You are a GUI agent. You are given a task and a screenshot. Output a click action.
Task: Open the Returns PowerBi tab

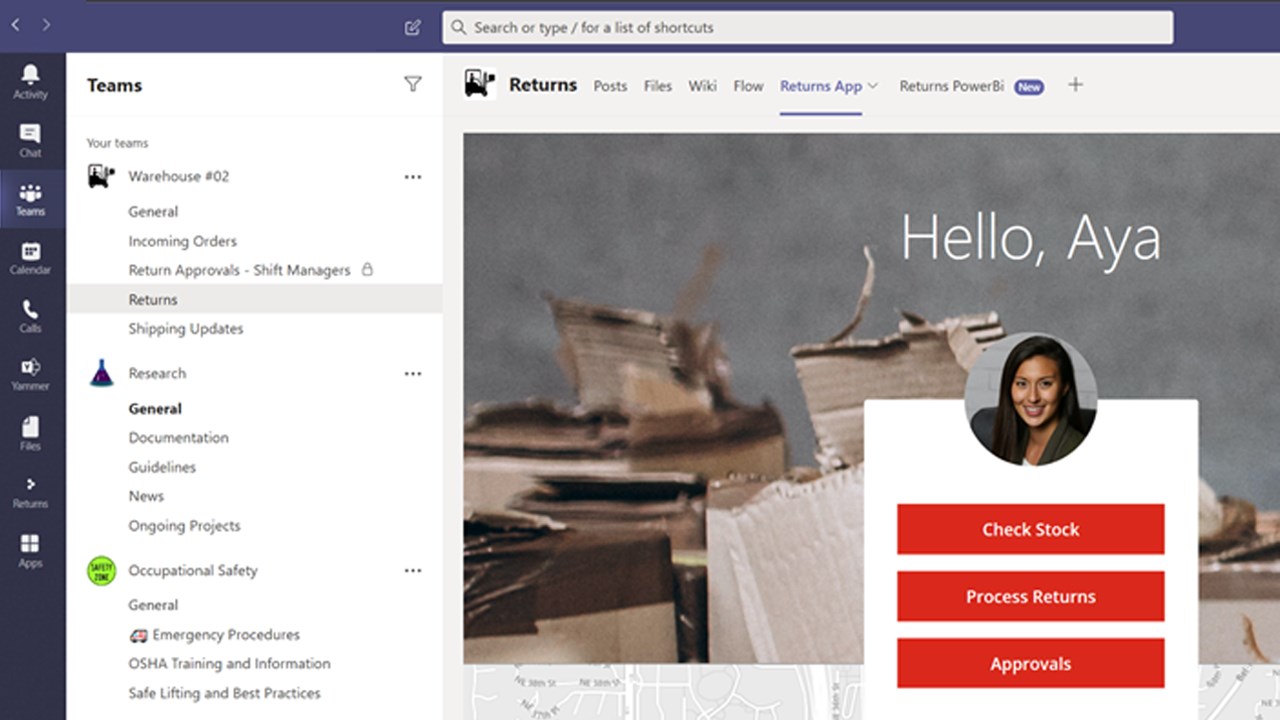[x=951, y=86]
